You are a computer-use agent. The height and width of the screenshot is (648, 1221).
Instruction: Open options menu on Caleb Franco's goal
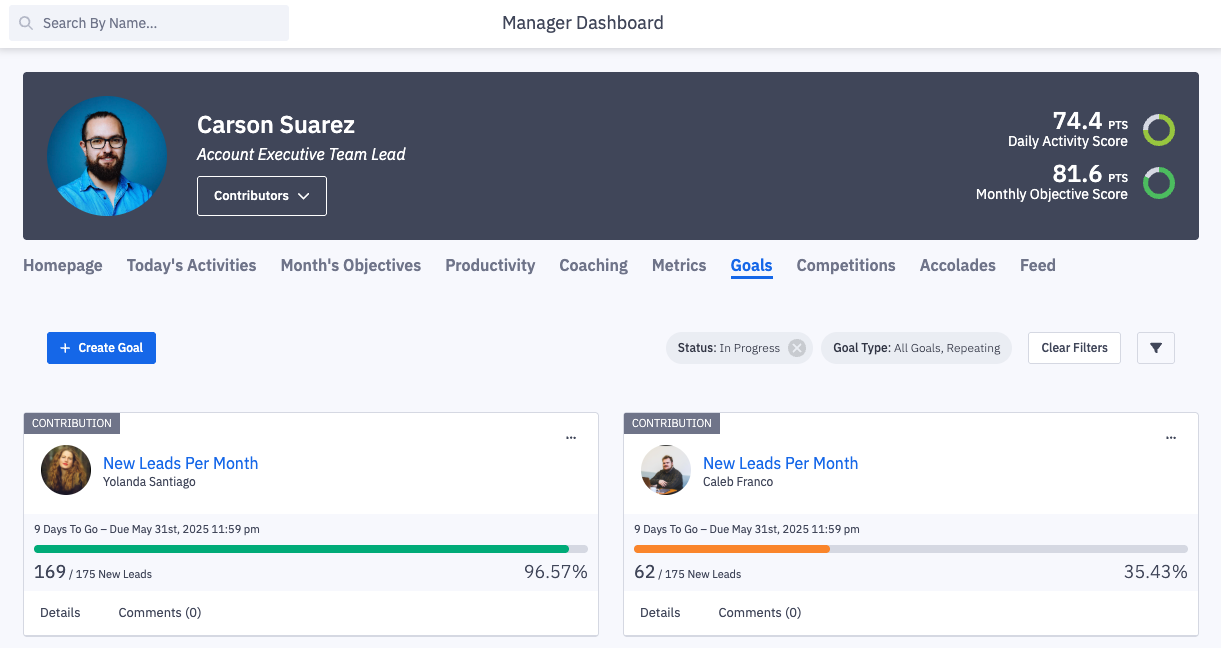click(x=1171, y=438)
